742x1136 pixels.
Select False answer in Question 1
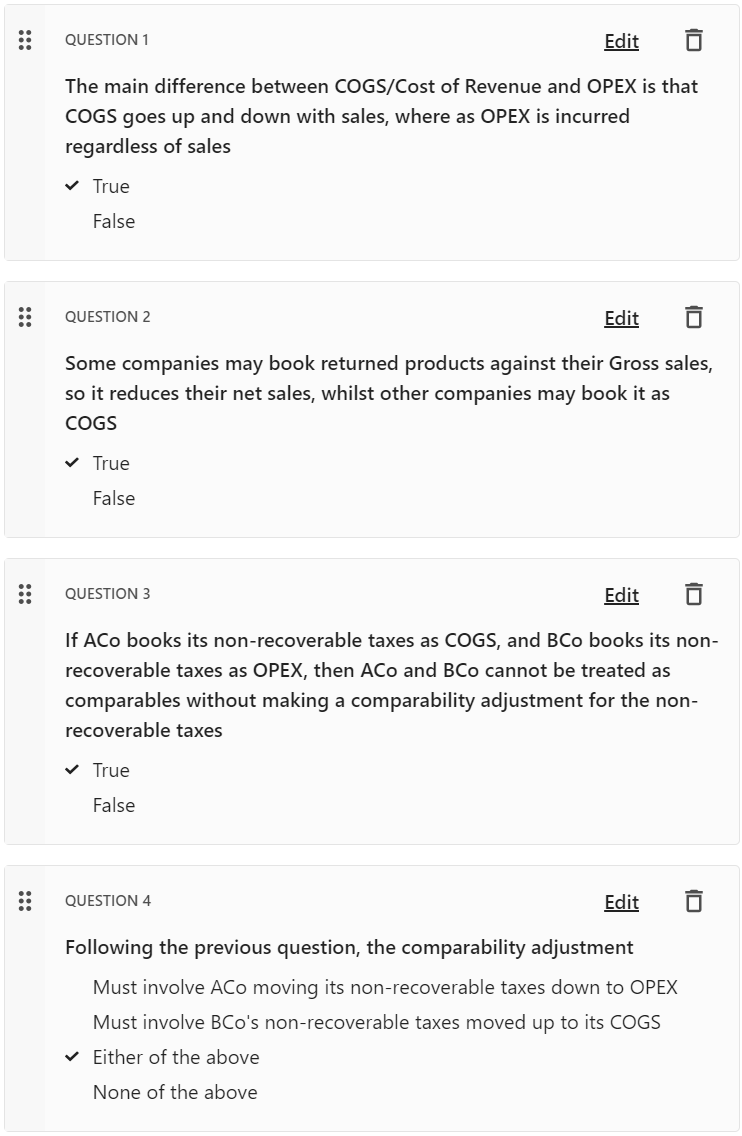[114, 221]
